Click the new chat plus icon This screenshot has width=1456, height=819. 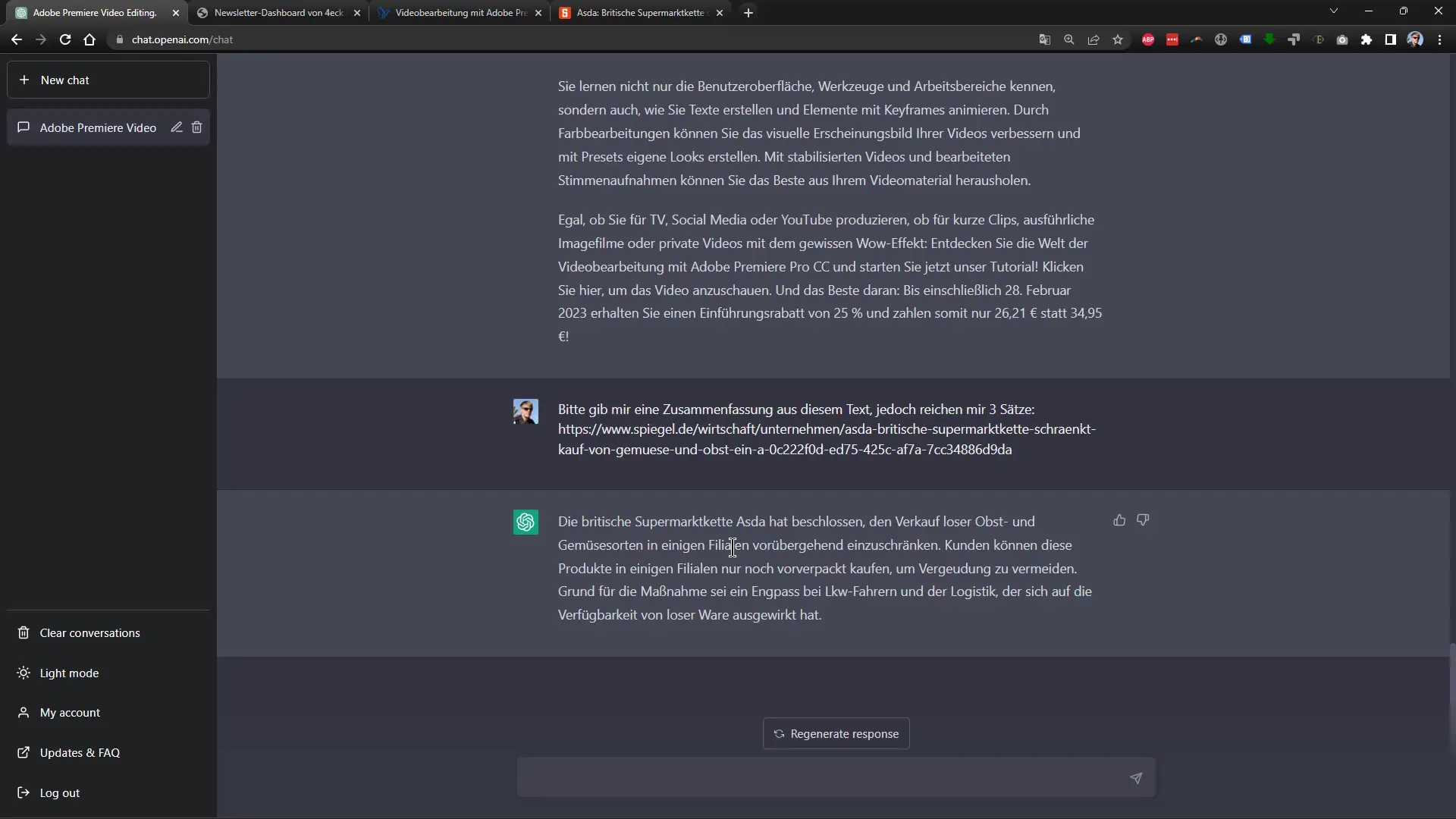pyautogui.click(x=23, y=79)
